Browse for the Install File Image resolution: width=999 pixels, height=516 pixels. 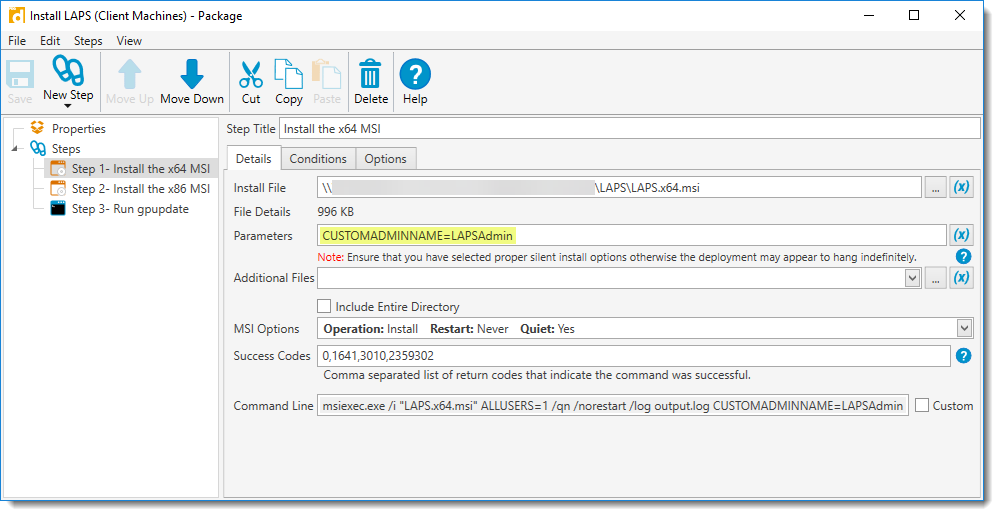[x=935, y=187]
